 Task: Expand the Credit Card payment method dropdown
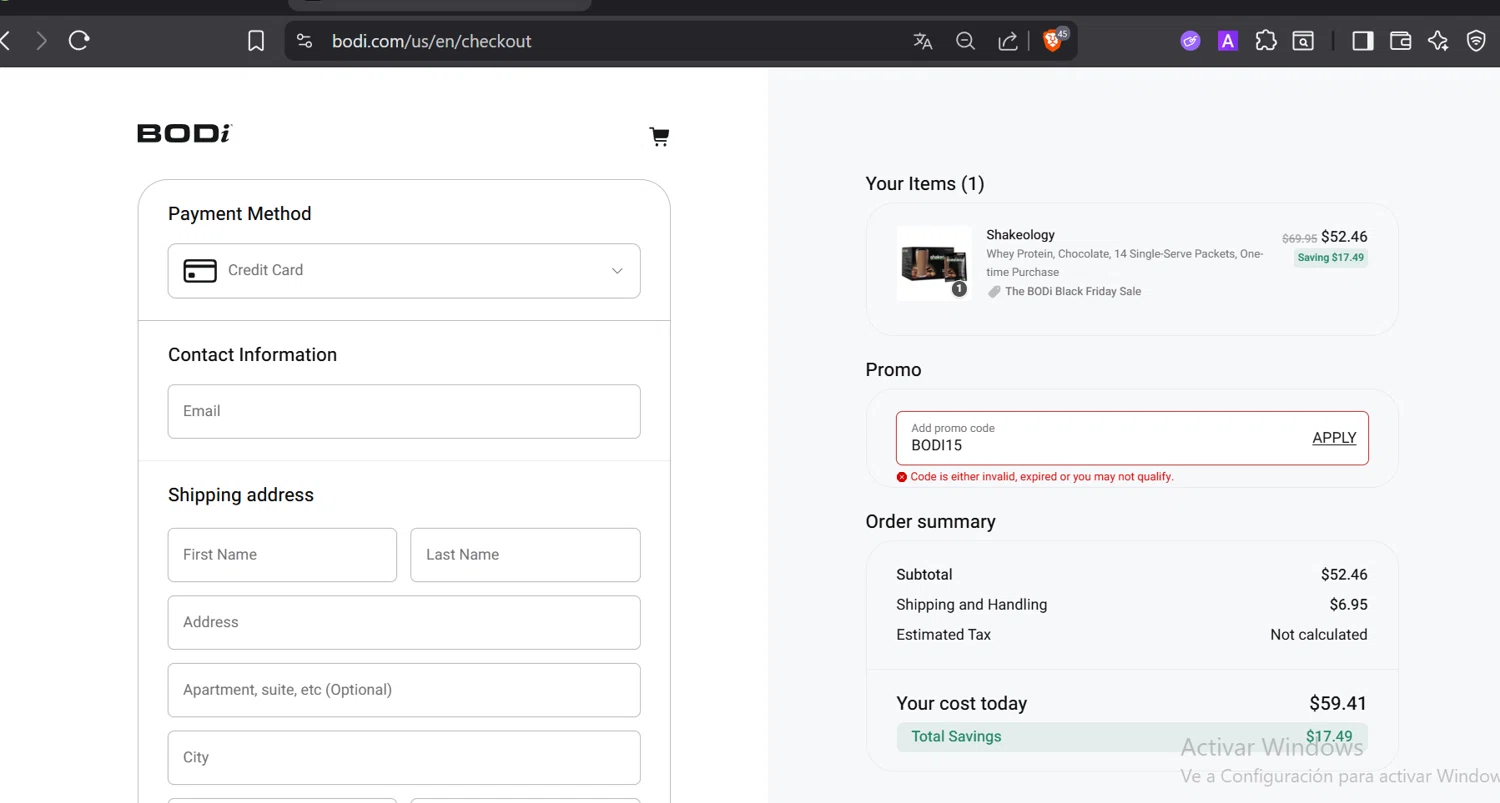click(x=404, y=271)
